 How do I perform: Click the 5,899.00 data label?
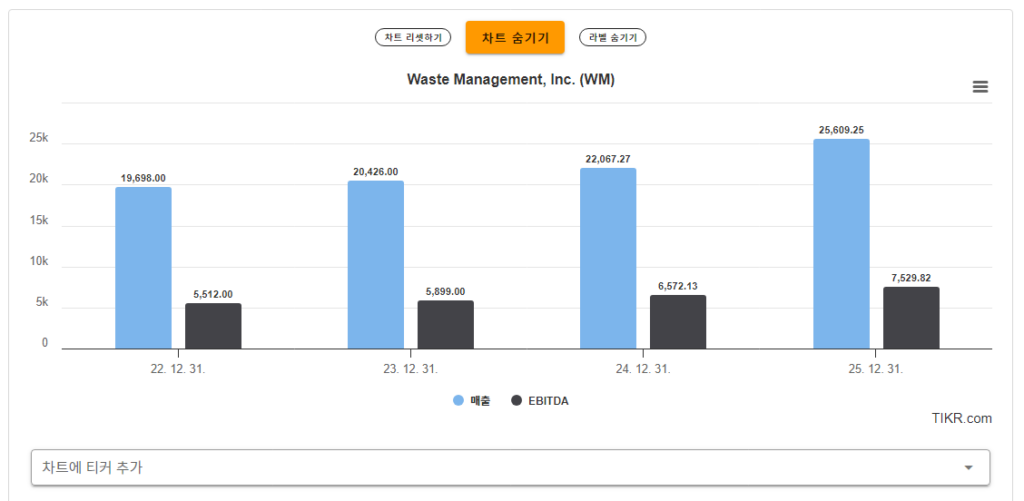(446, 291)
